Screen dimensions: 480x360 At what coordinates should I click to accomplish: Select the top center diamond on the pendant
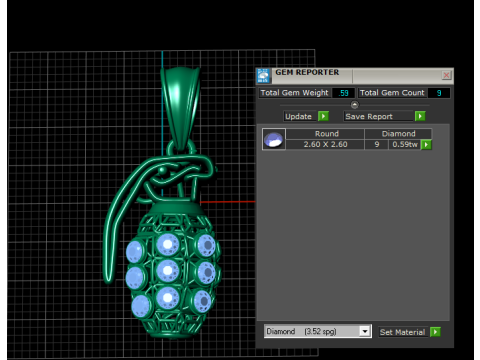tap(167, 244)
